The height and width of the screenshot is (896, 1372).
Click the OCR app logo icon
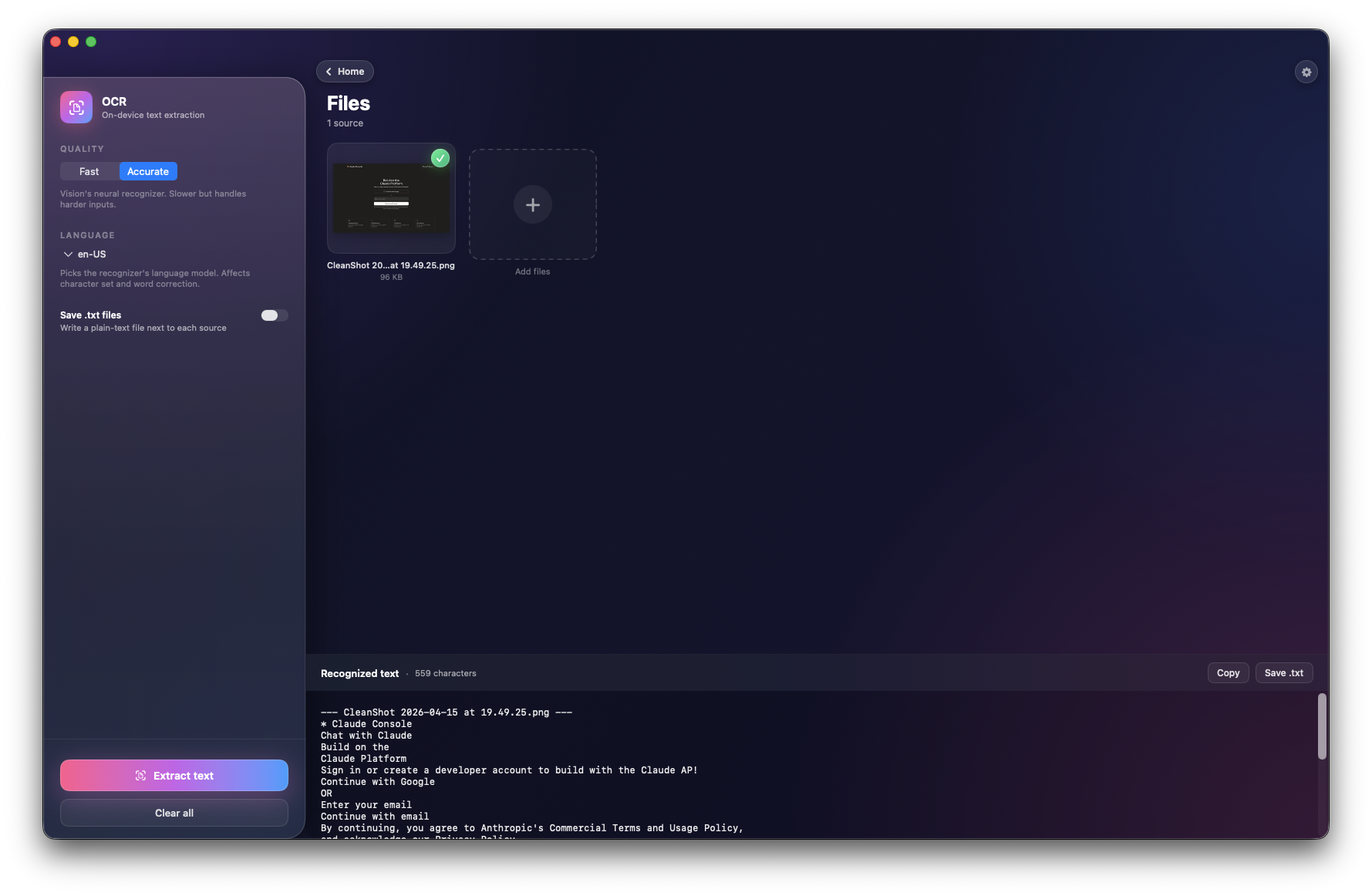tap(76, 107)
